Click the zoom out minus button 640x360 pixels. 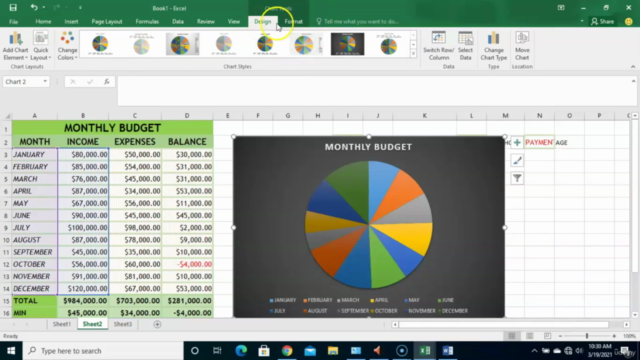[x=560, y=336]
